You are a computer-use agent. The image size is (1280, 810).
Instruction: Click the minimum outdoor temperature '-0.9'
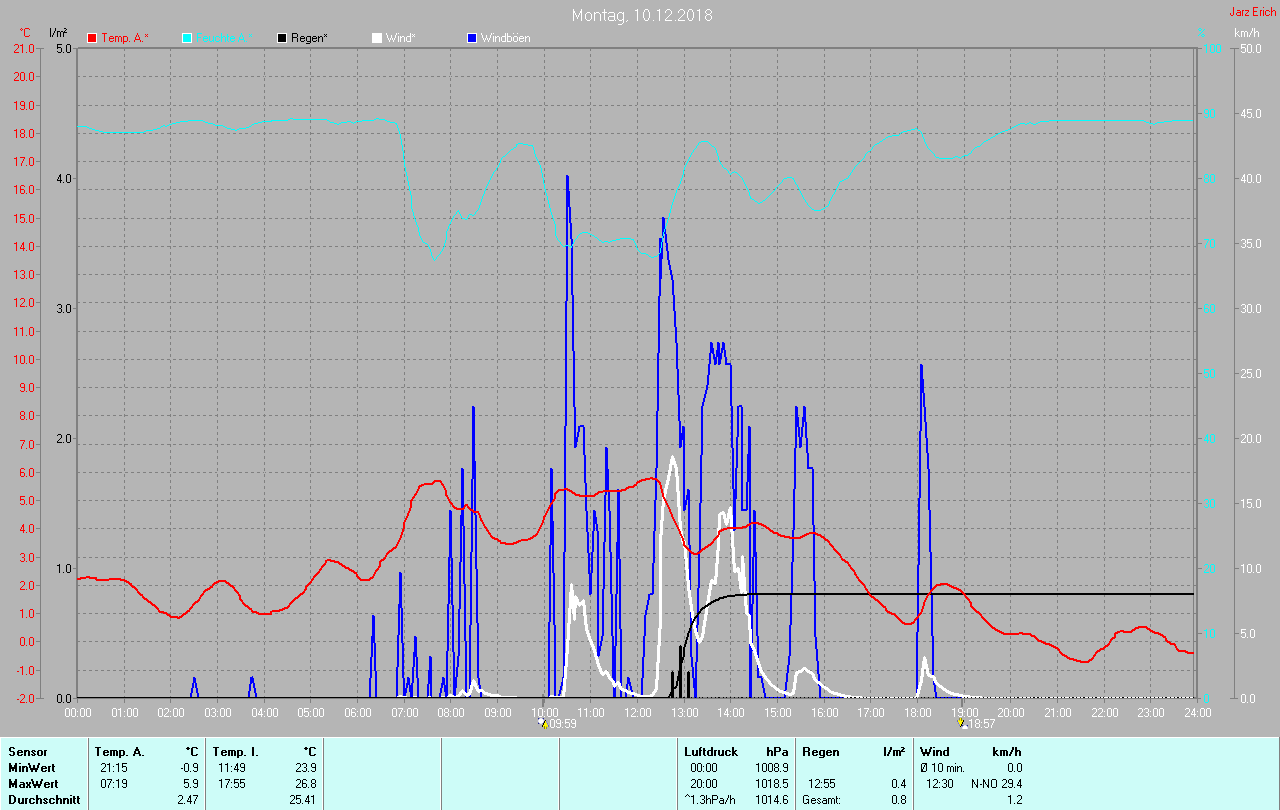tap(188, 768)
